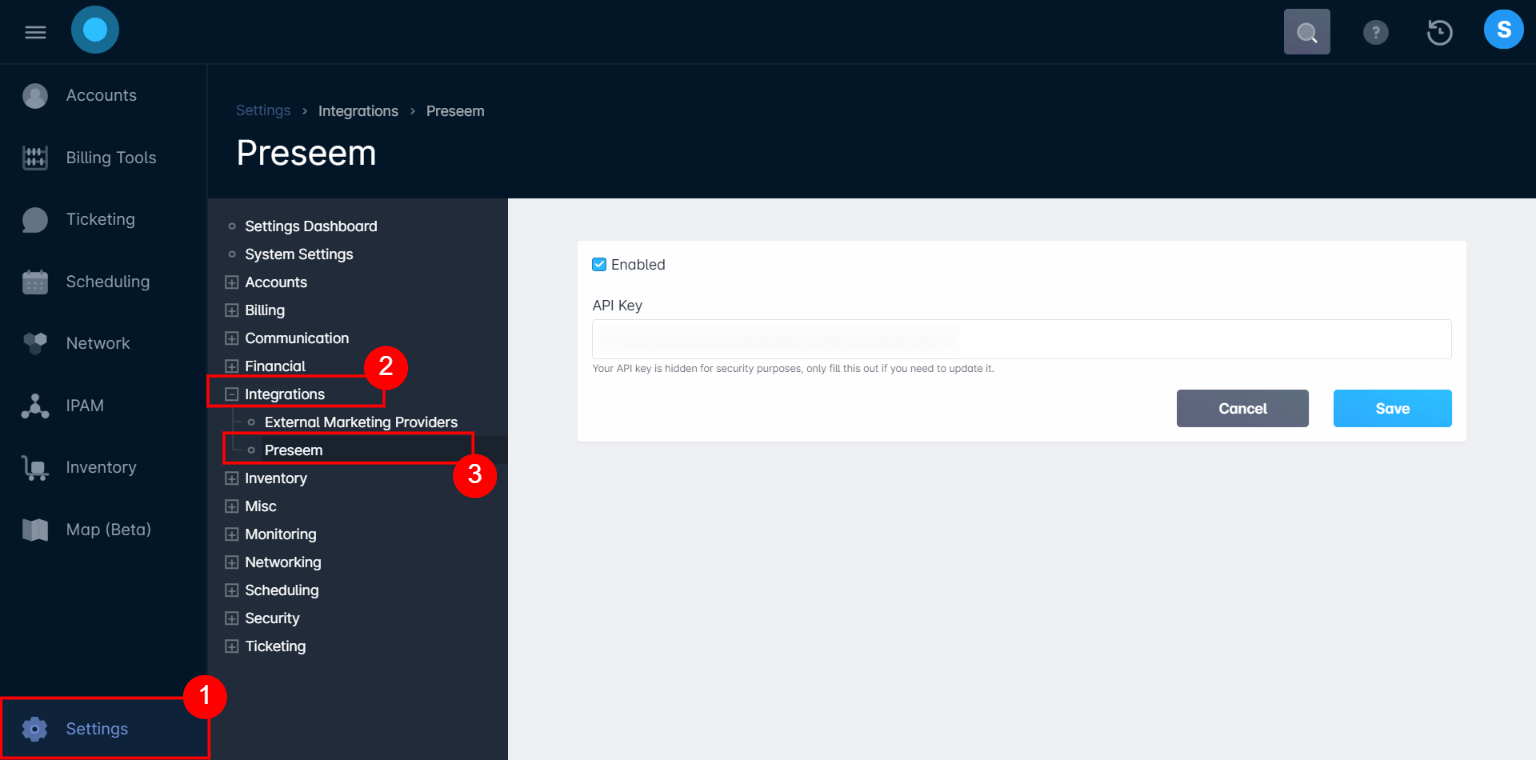Click the Accounts person icon in sidebar
The image size is (1536, 760).
click(x=35, y=96)
